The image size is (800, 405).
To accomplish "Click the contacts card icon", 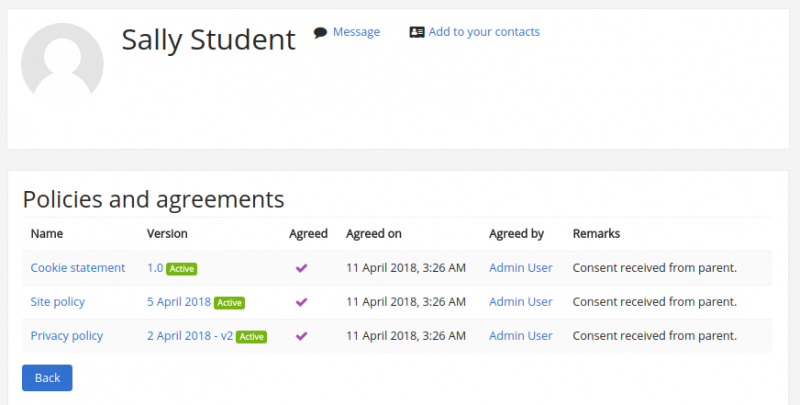I will [417, 32].
